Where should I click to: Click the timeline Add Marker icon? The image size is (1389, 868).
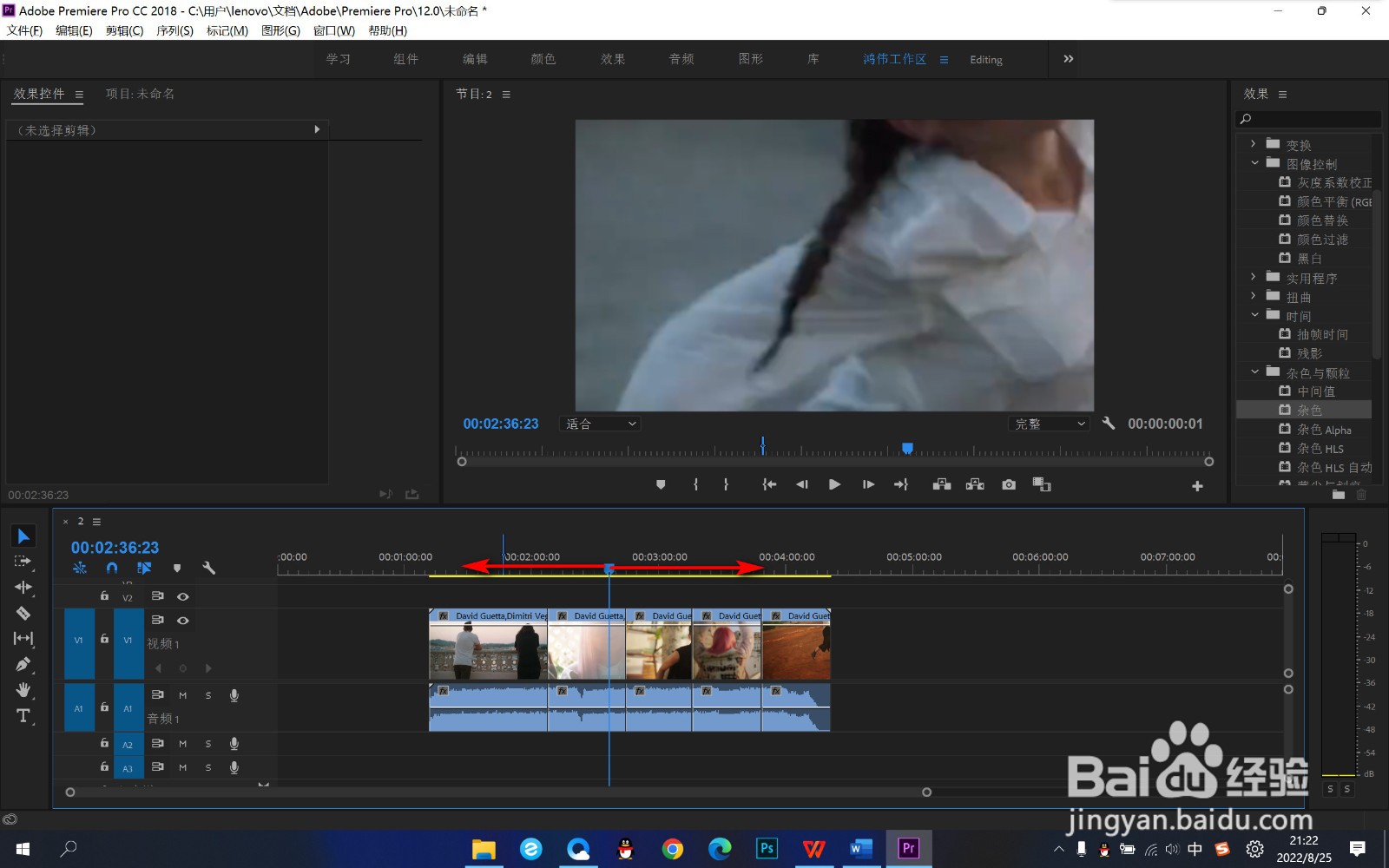[x=177, y=568]
